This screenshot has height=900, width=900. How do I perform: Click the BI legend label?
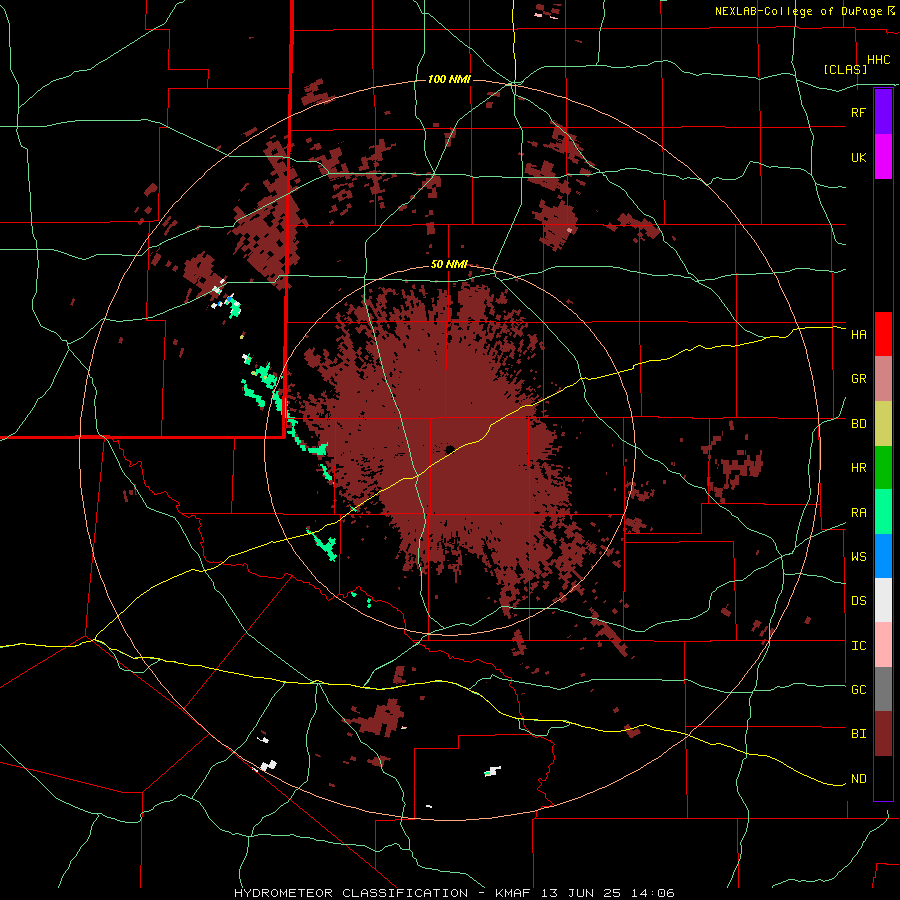click(858, 734)
